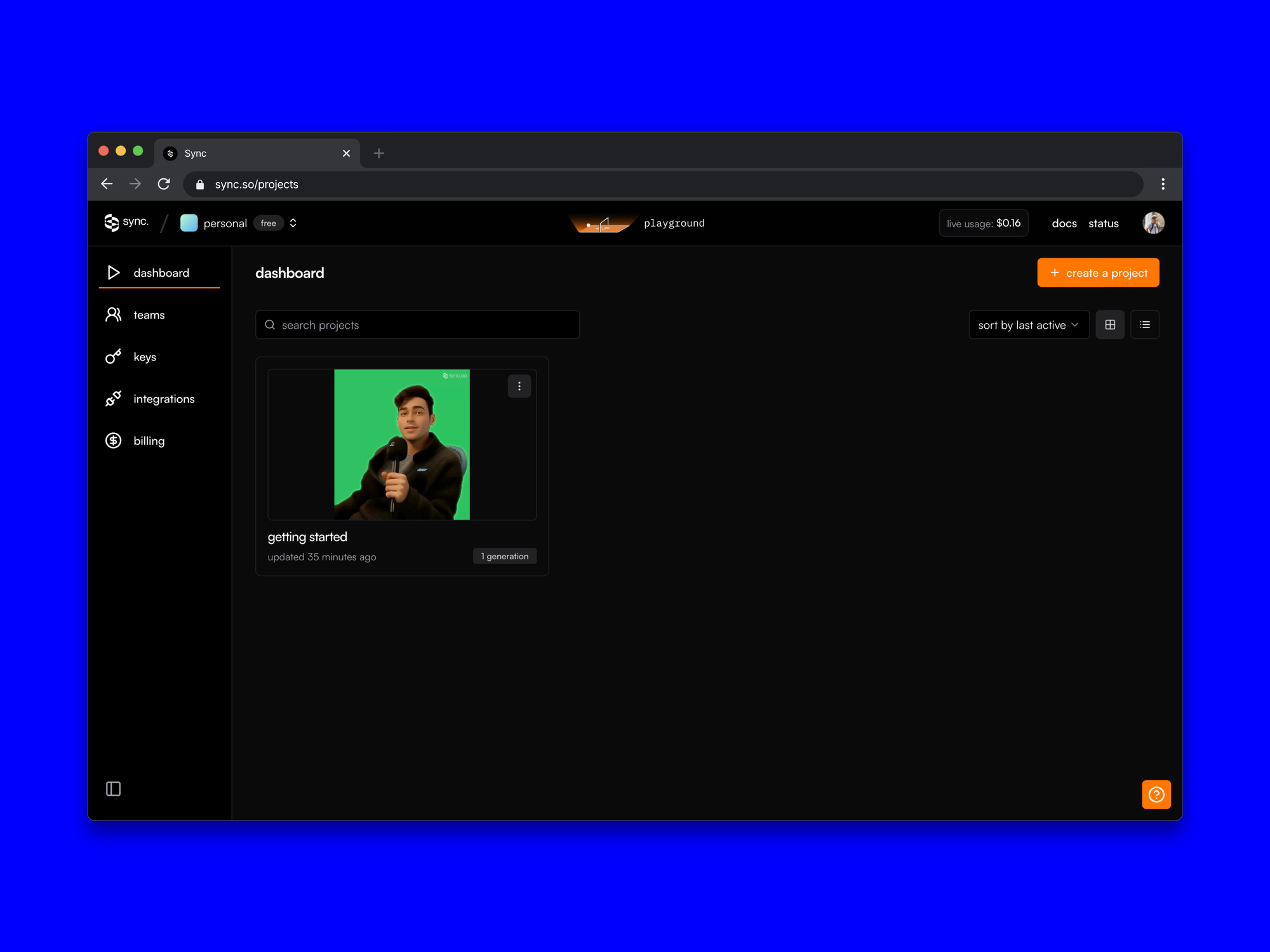Click the list view toggle icon
This screenshot has height=952, width=1270.
tap(1144, 325)
